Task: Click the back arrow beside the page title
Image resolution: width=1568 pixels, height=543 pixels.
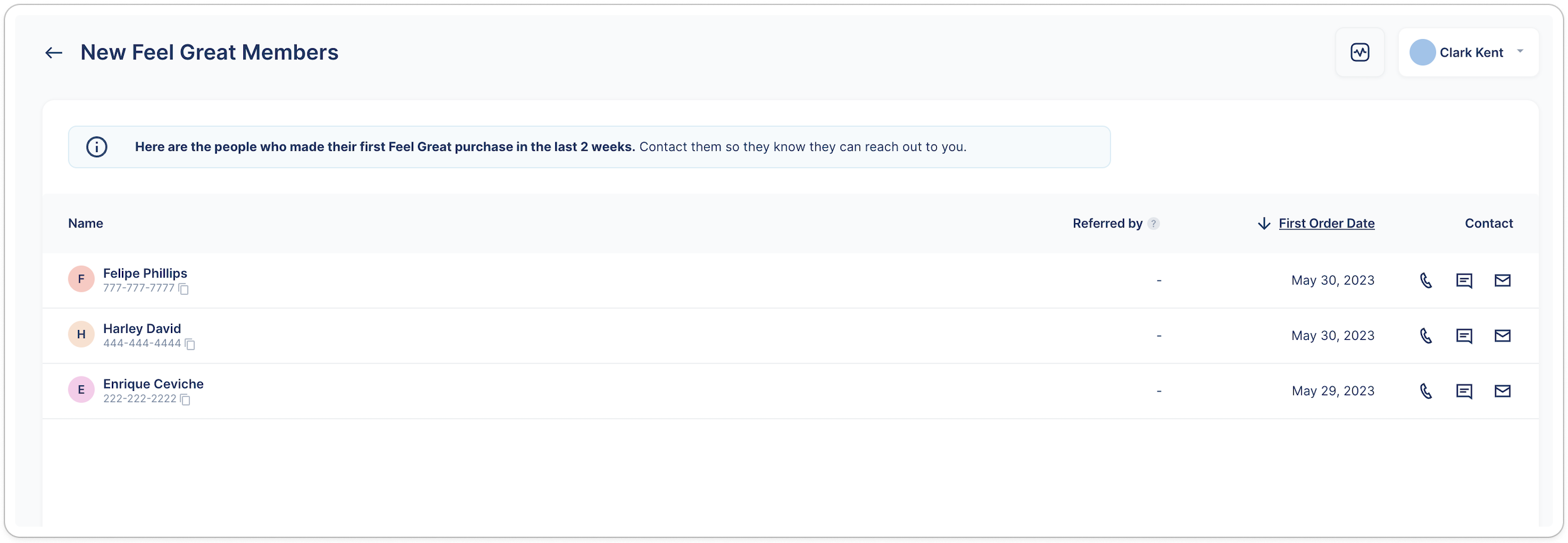Action: (x=54, y=53)
